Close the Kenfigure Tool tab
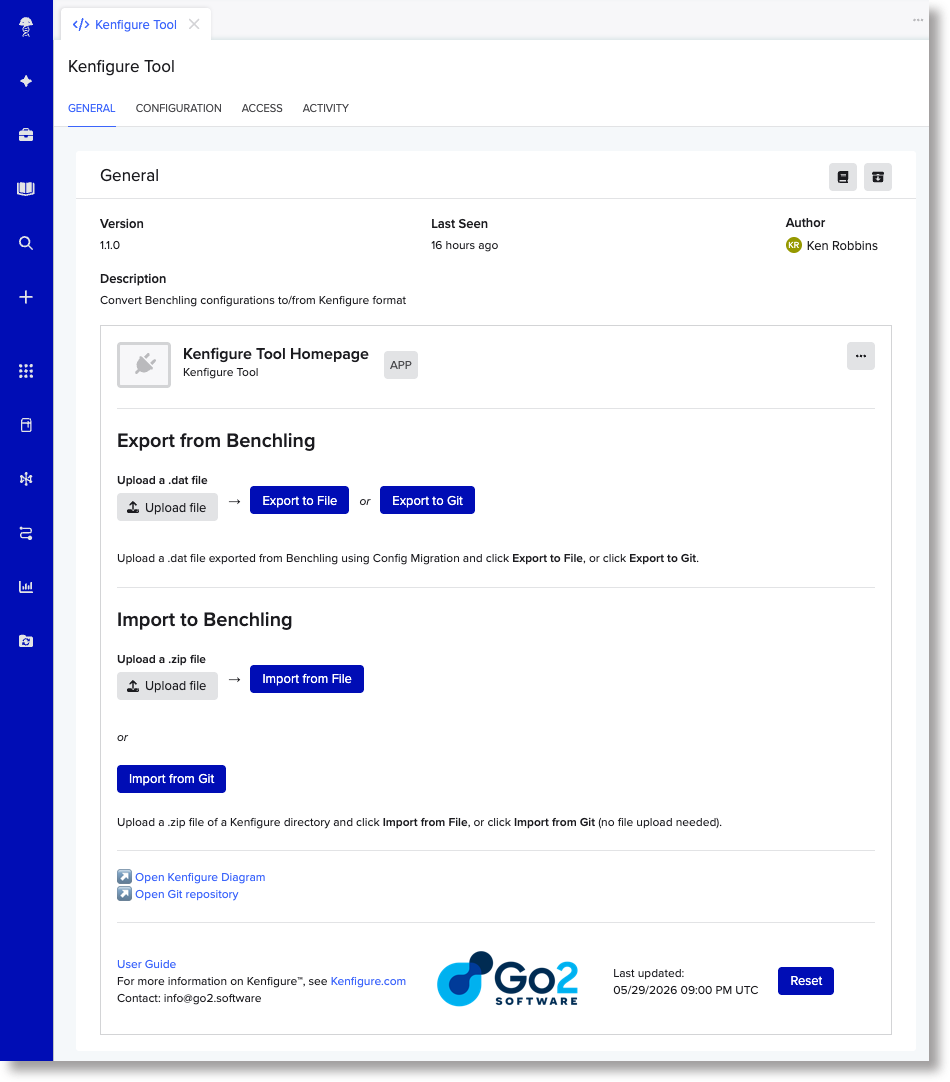 point(195,24)
